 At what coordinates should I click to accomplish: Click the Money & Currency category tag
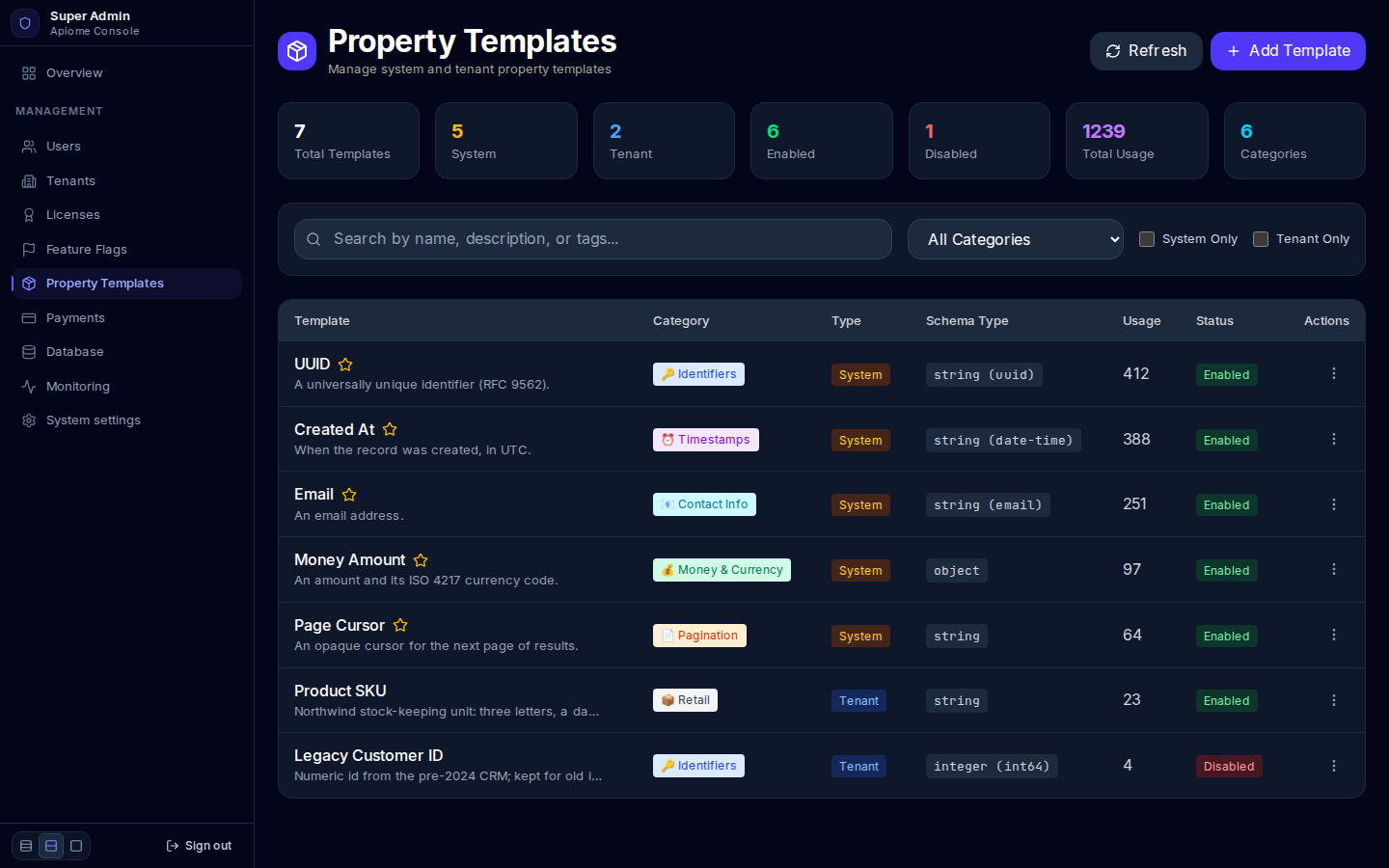click(x=722, y=570)
